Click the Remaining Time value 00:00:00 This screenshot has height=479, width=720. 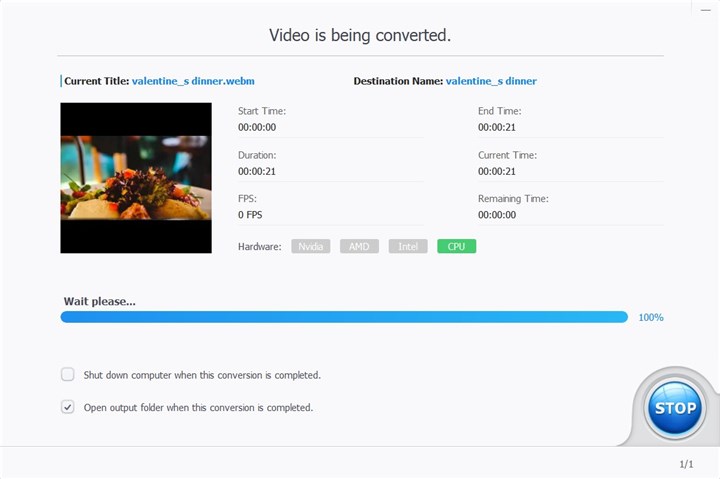tap(497, 214)
